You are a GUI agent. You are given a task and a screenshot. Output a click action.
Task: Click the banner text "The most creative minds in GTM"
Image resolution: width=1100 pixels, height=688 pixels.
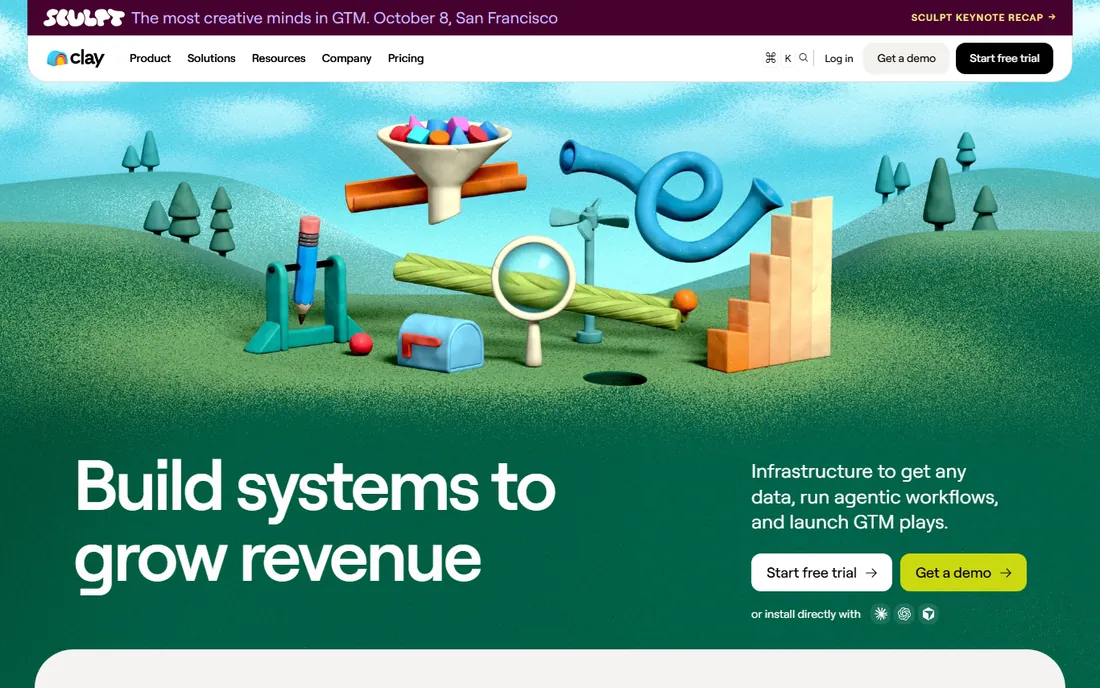tap(250, 18)
